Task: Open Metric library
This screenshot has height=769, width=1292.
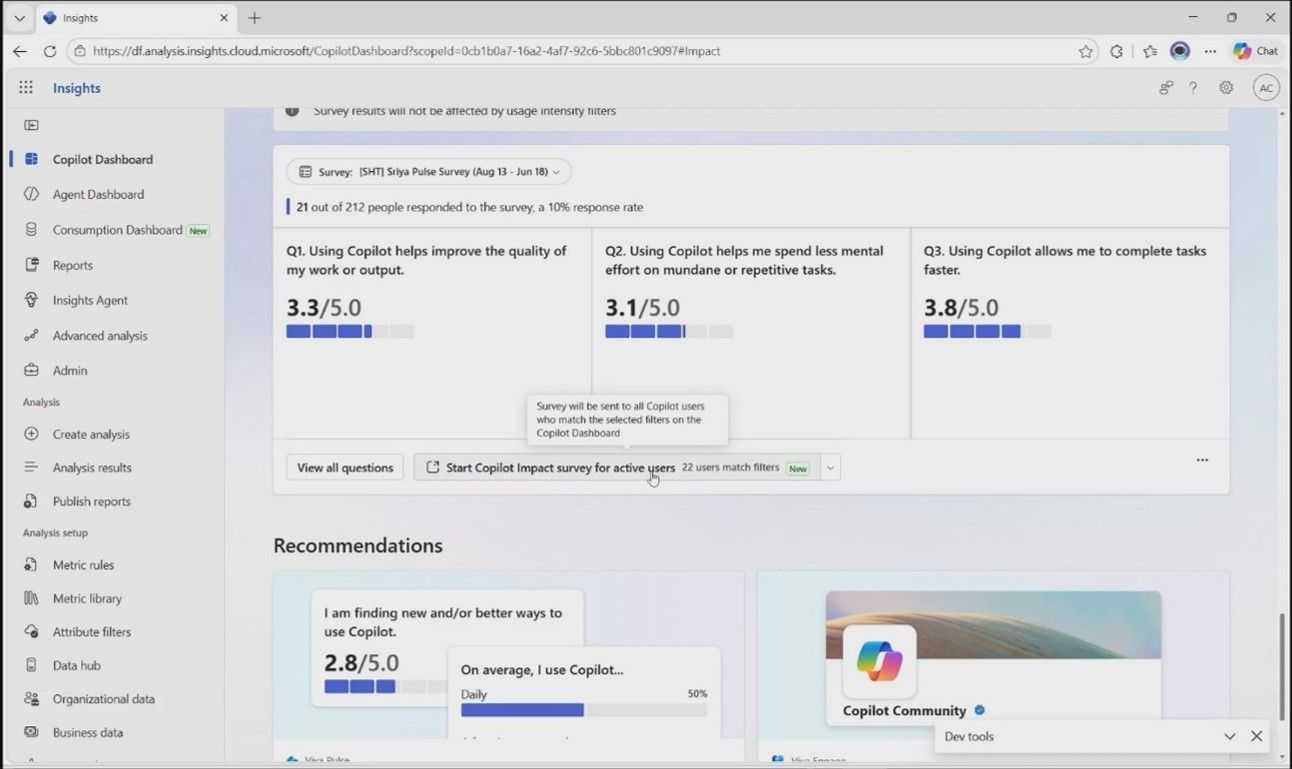Action: click(x=87, y=598)
